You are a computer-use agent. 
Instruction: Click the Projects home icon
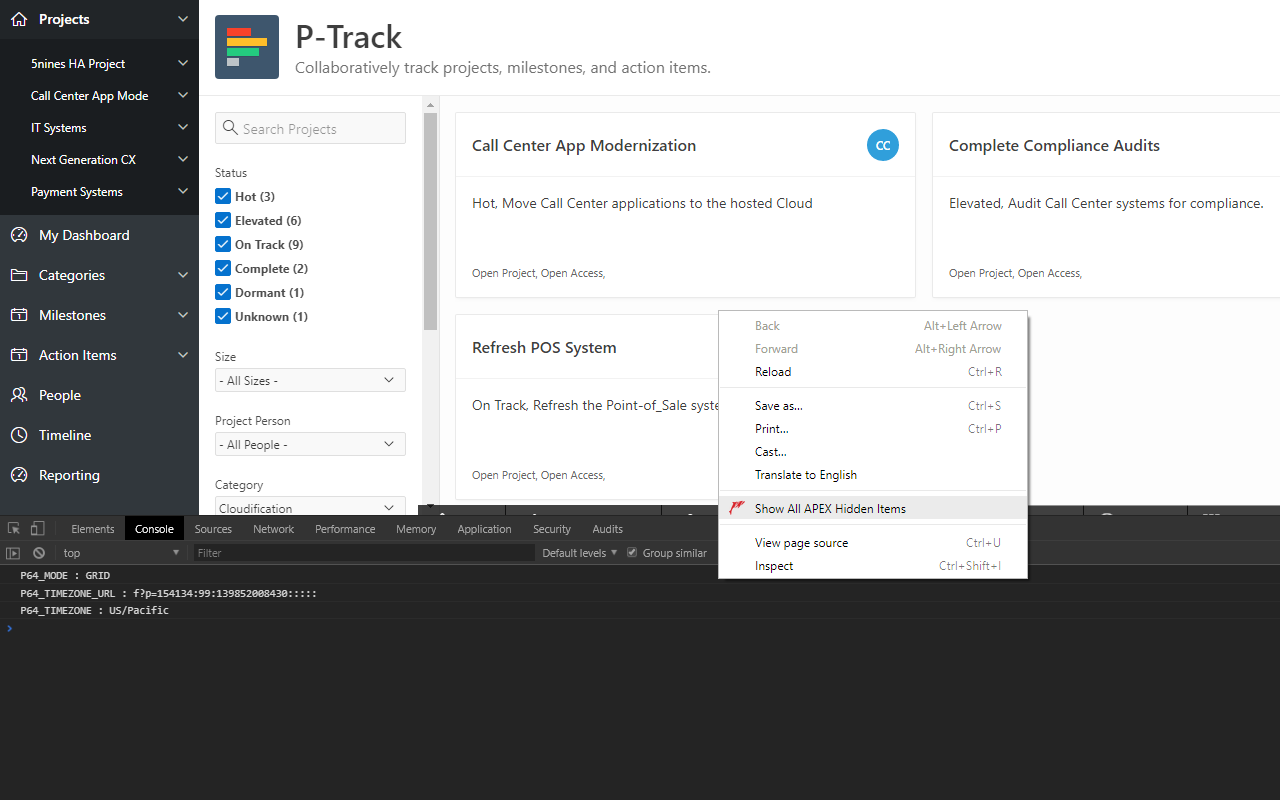coord(18,19)
